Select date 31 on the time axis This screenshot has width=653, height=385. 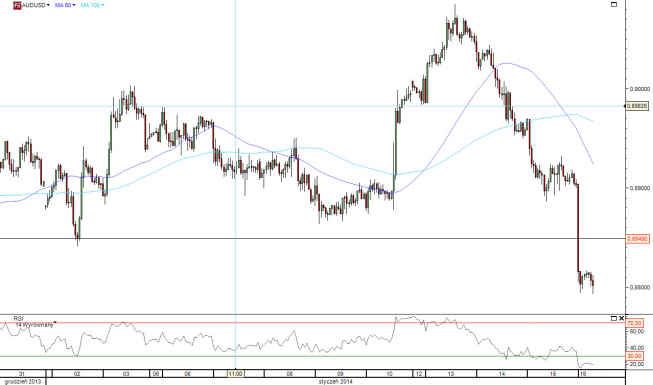[x=22, y=374]
